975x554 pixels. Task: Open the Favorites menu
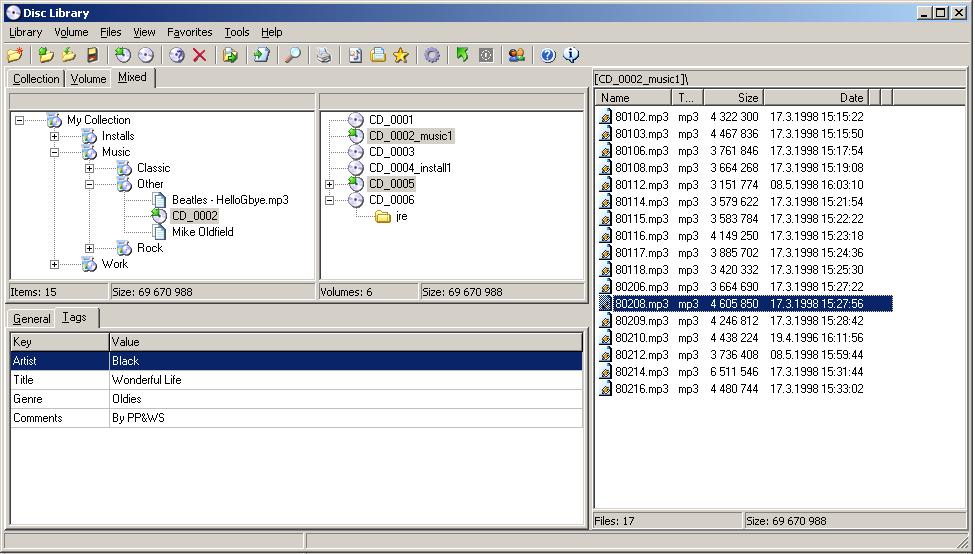[189, 32]
